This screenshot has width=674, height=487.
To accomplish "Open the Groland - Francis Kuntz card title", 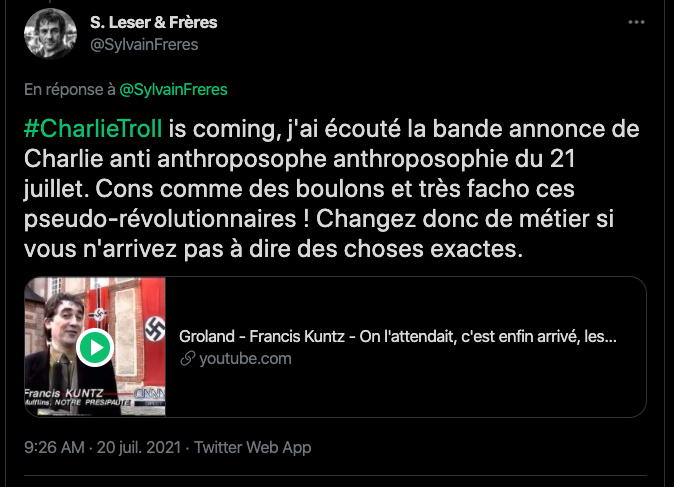I will coord(397,337).
